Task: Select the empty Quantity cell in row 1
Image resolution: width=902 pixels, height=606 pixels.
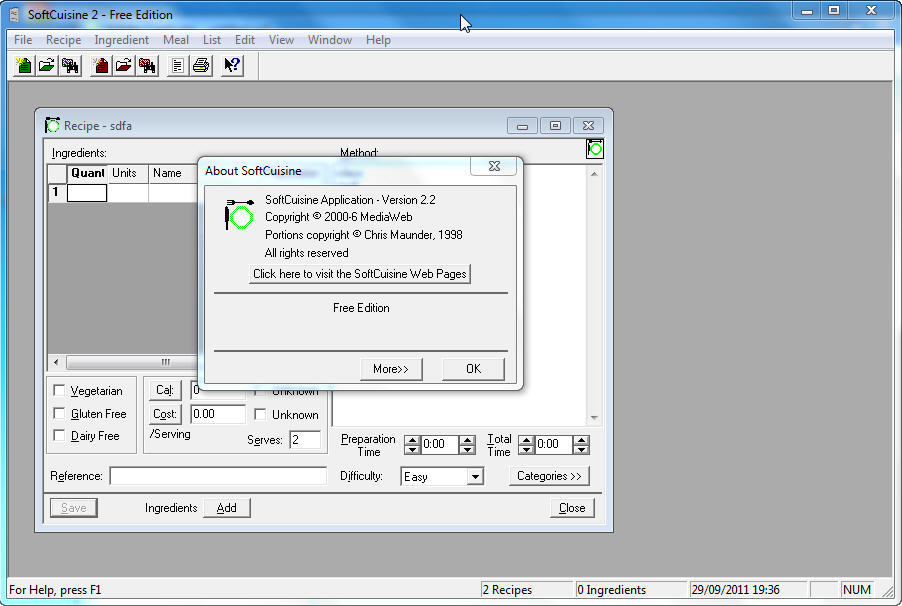Action: click(x=87, y=193)
